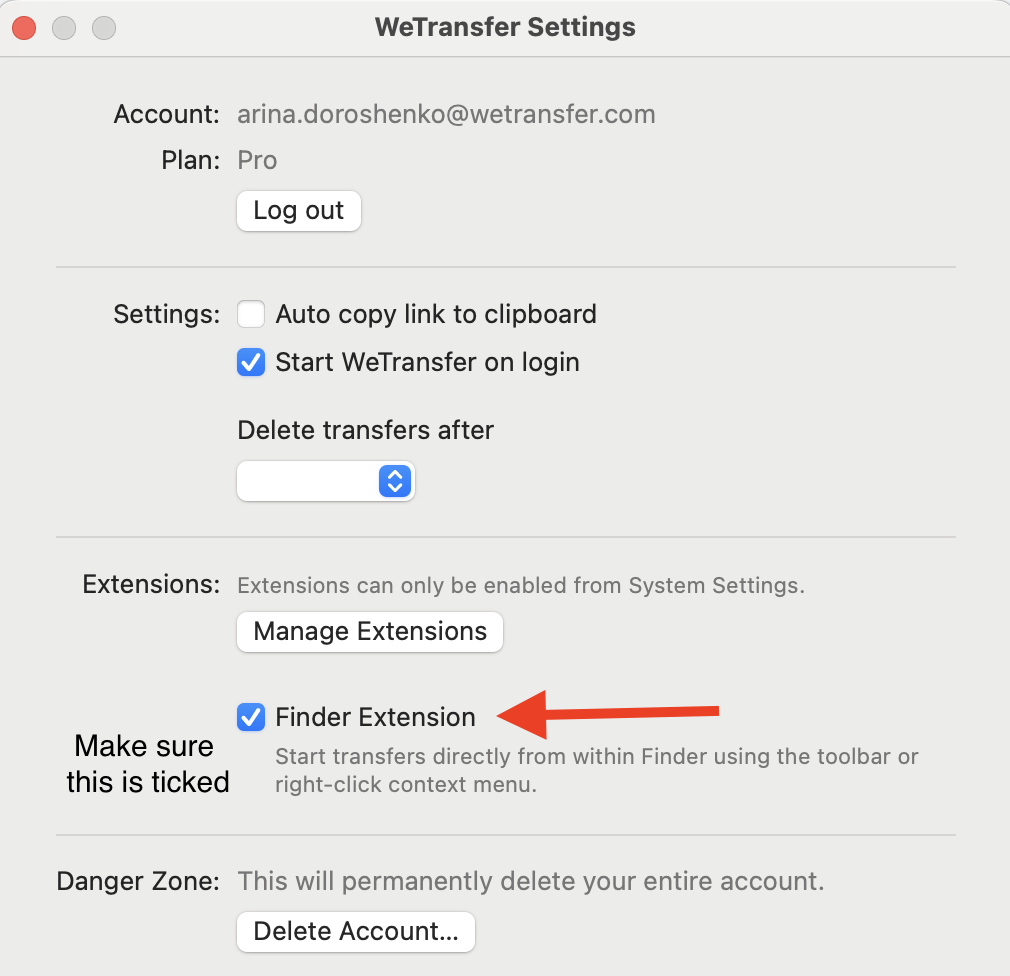
Task: Click the Finder Extension description text
Action: pos(596,770)
